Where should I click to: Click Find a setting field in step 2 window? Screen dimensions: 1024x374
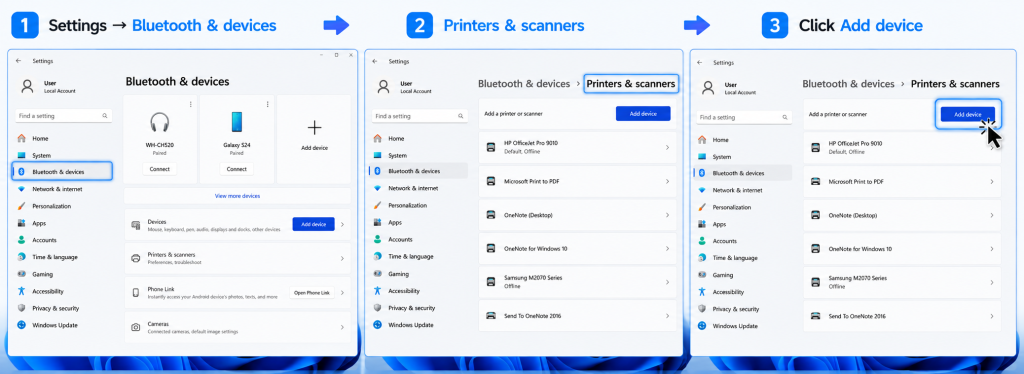pos(420,116)
